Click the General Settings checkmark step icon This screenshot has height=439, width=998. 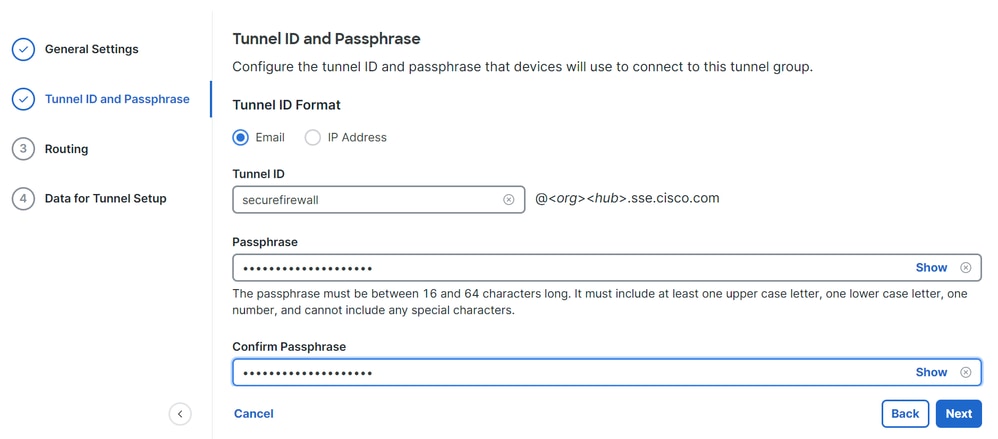24,50
